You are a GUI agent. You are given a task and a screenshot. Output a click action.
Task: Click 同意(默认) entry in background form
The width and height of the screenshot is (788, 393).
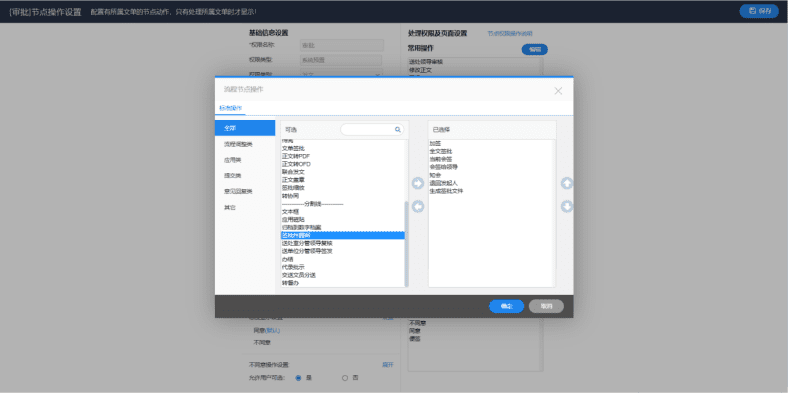pyautogui.click(x=266, y=331)
